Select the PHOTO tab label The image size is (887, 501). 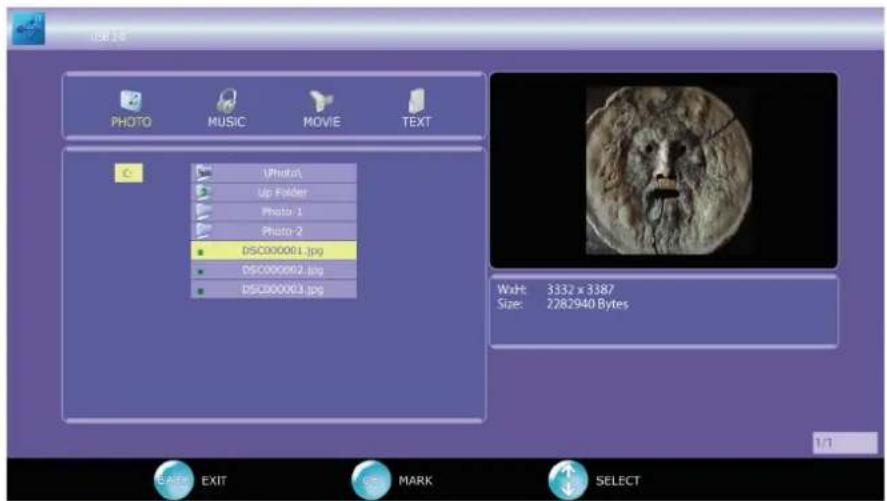click(x=131, y=122)
